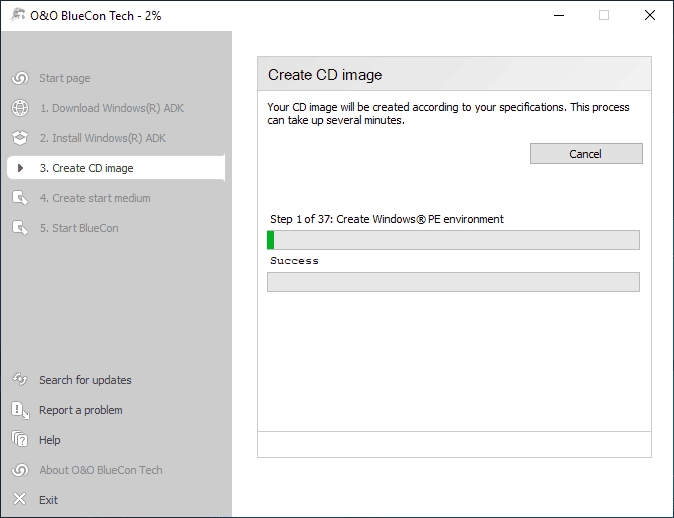Select 3. Create CD image step
The width and height of the screenshot is (674, 518).
pyautogui.click(x=116, y=168)
